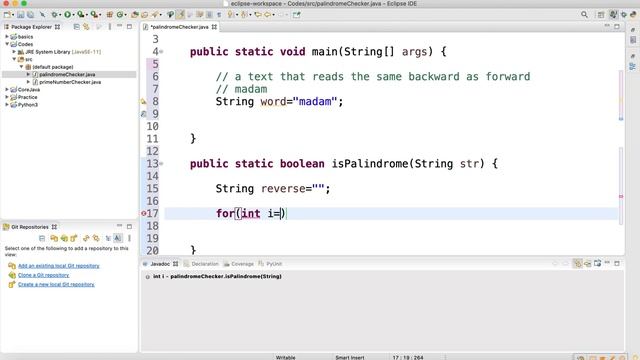Toggle Mark Occurrences highlighter icon
640x360 pixels.
[180, 15]
